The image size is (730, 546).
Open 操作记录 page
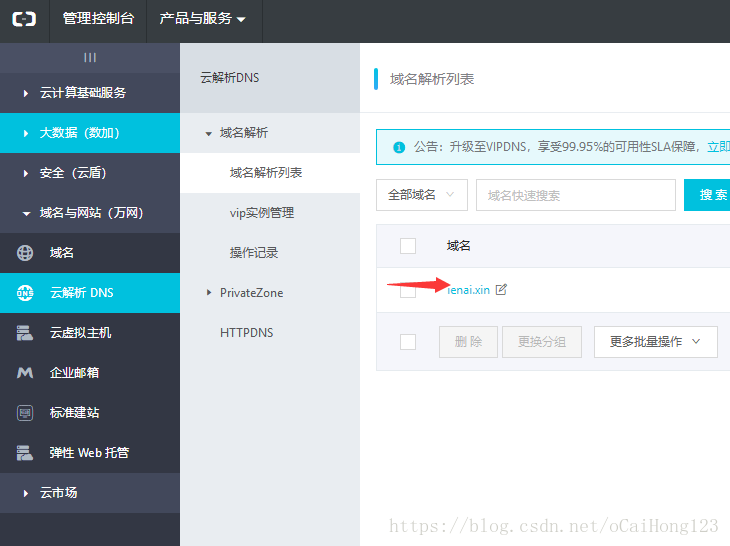(x=270, y=253)
